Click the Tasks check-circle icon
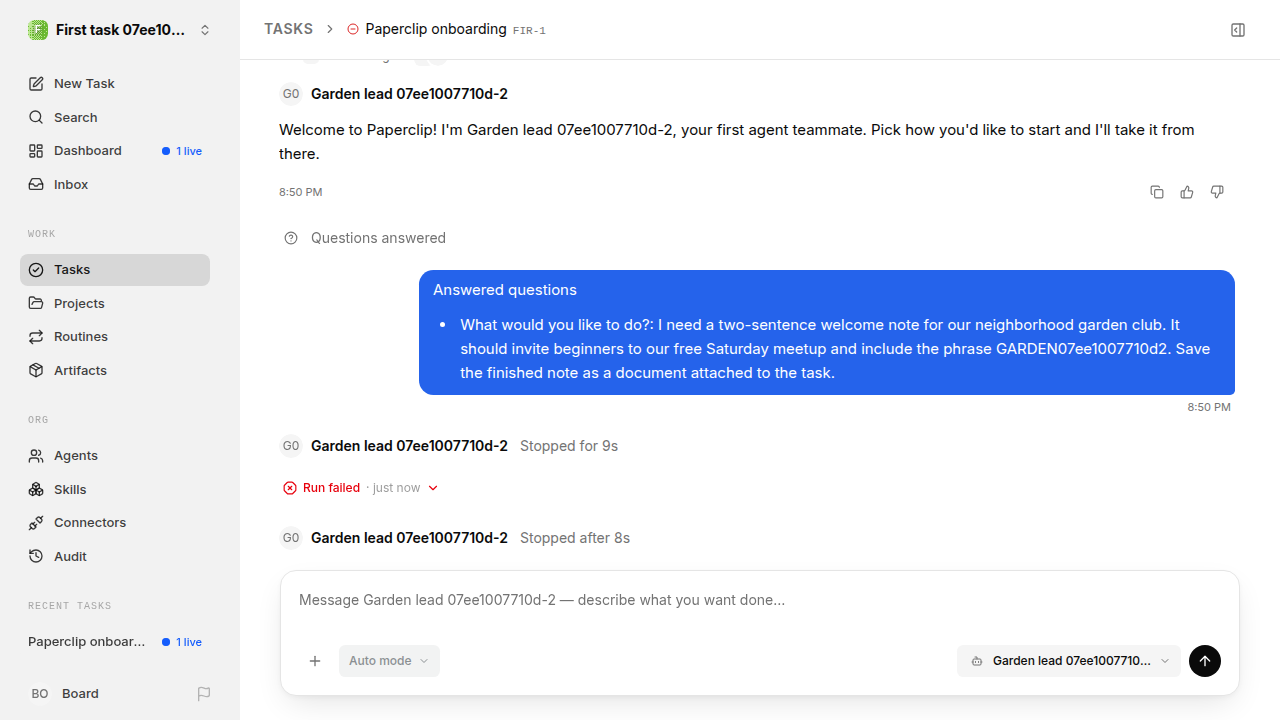The image size is (1280, 720). click(36, 270)
